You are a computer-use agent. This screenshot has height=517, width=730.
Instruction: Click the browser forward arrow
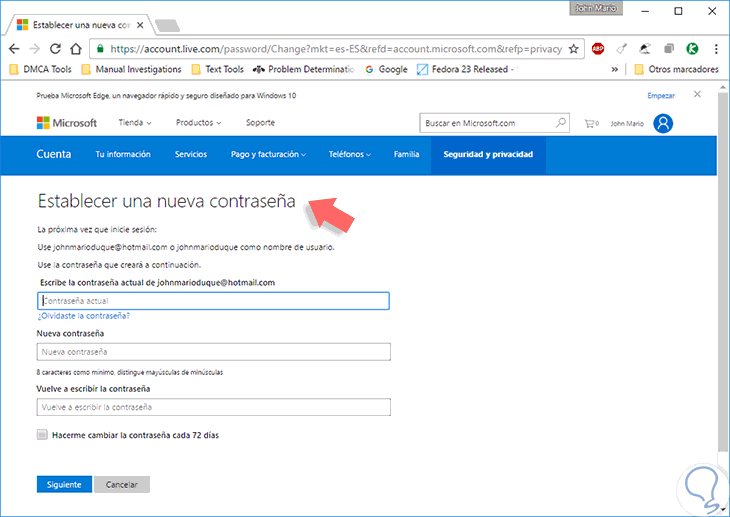(35, 49)
